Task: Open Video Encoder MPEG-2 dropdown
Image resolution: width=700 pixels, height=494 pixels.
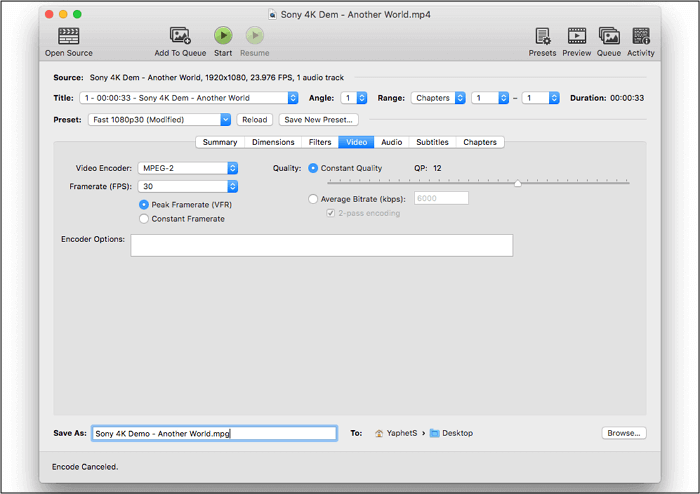Action: [188, 168]
